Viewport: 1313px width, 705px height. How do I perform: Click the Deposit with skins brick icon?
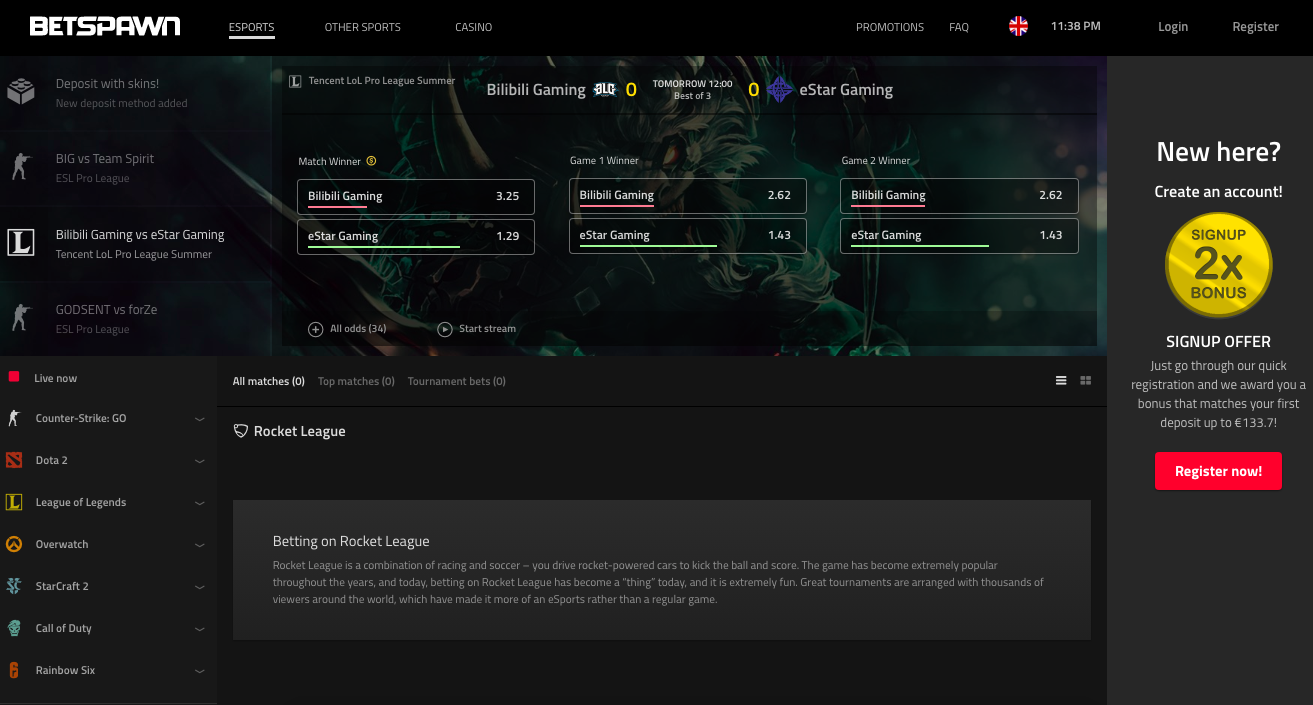pyautogui.click(x=20, y=92)
